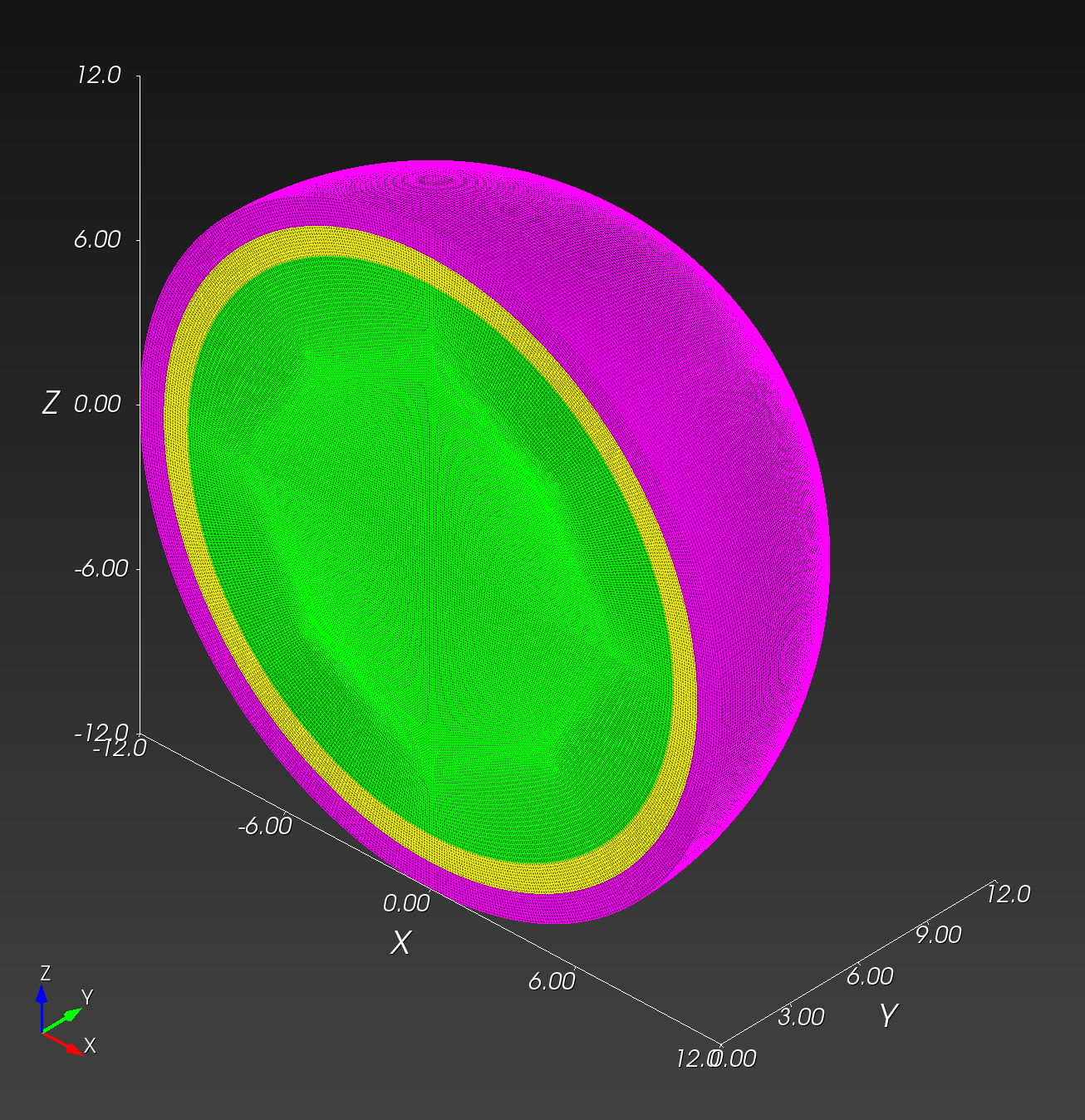Click the 6.00 tick label on Y axis
The height and width of the screenshot is (1120, 1085).
(870, 976)
